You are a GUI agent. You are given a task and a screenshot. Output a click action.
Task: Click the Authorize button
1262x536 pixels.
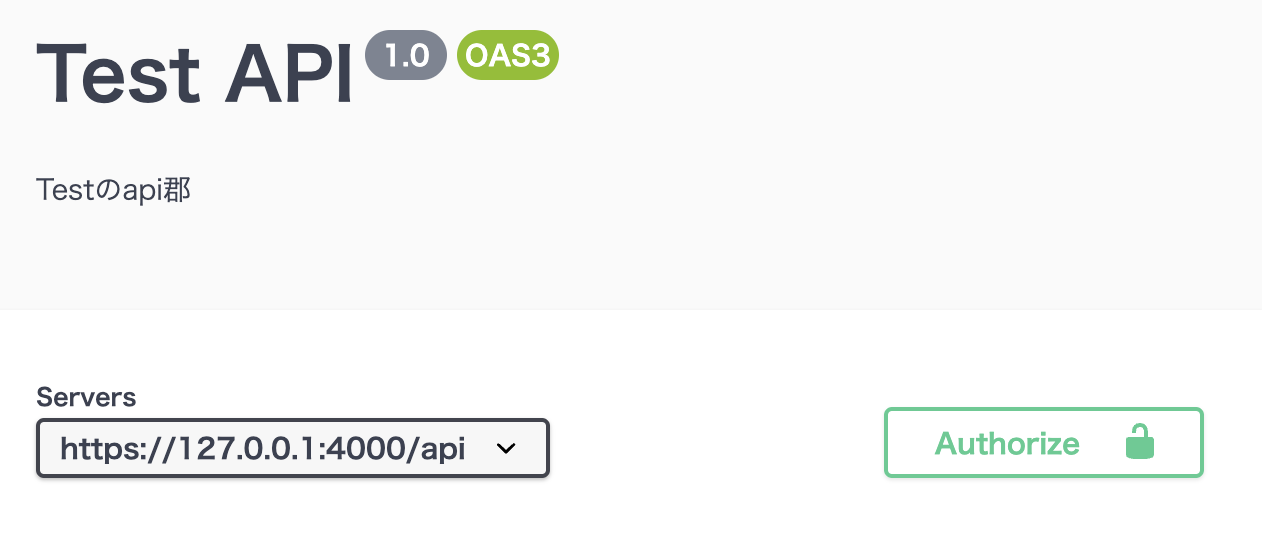pos(1043,442)
